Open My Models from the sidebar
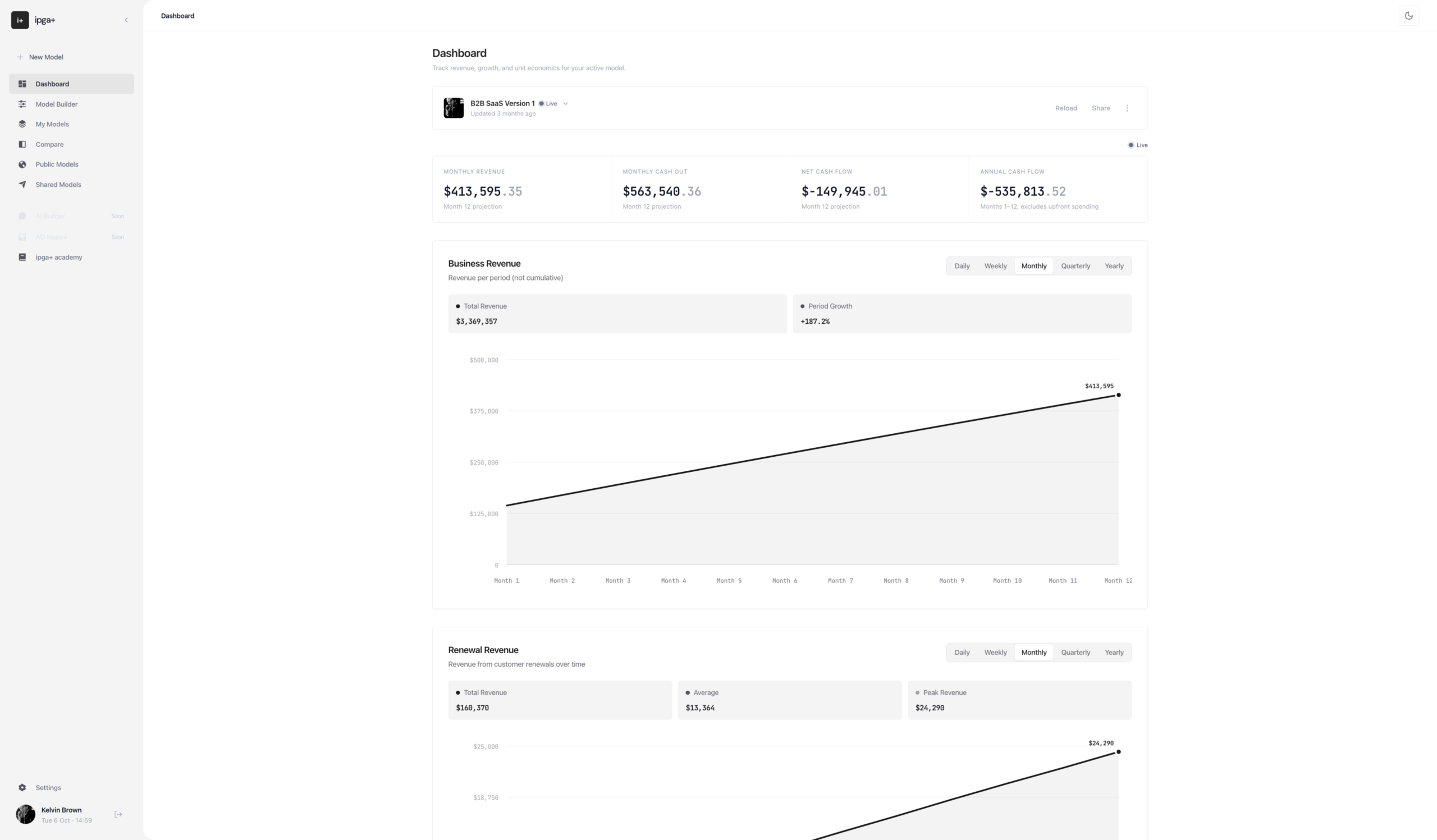Screen dimensions: 1437x840 point(71,124)
